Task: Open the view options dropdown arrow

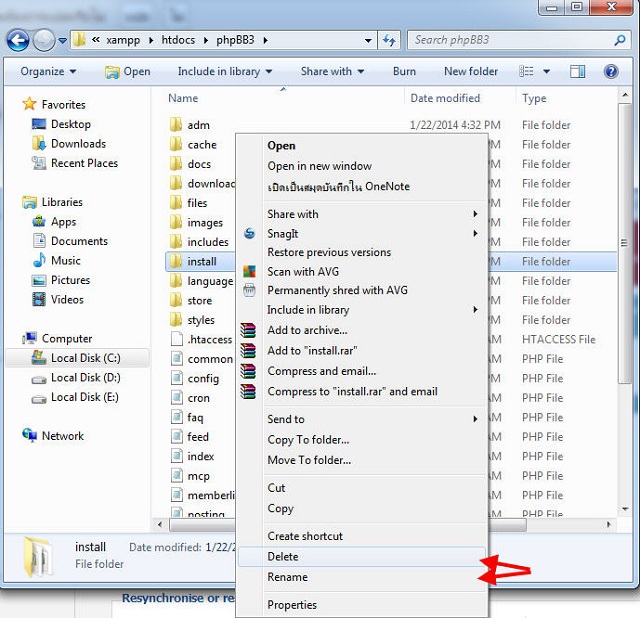Action: click(x=546, y=72)
